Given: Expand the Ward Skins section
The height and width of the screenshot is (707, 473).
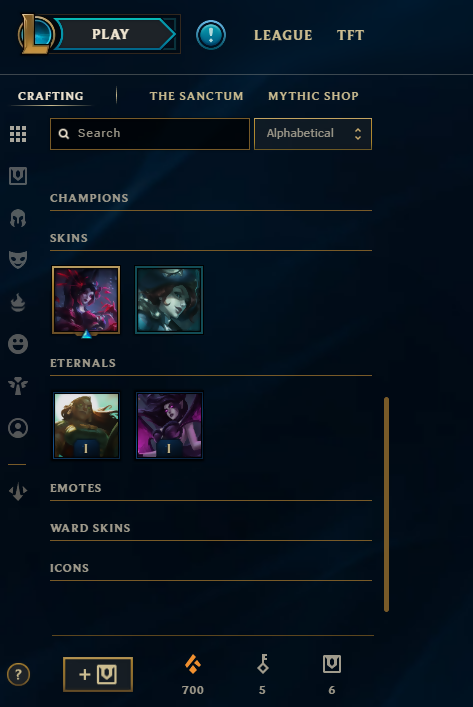Looking at the screenshot, I should coord(90,528).
